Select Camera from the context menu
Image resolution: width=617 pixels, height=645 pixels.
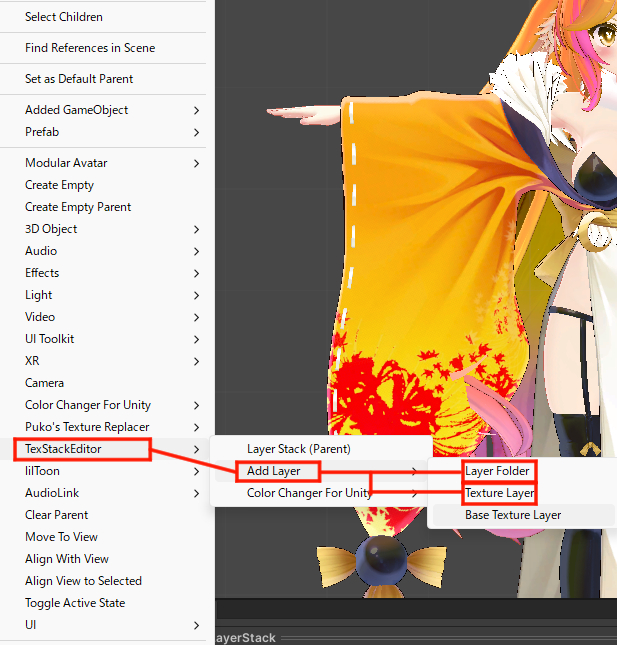pyautogui.click(x=44, y=383)
